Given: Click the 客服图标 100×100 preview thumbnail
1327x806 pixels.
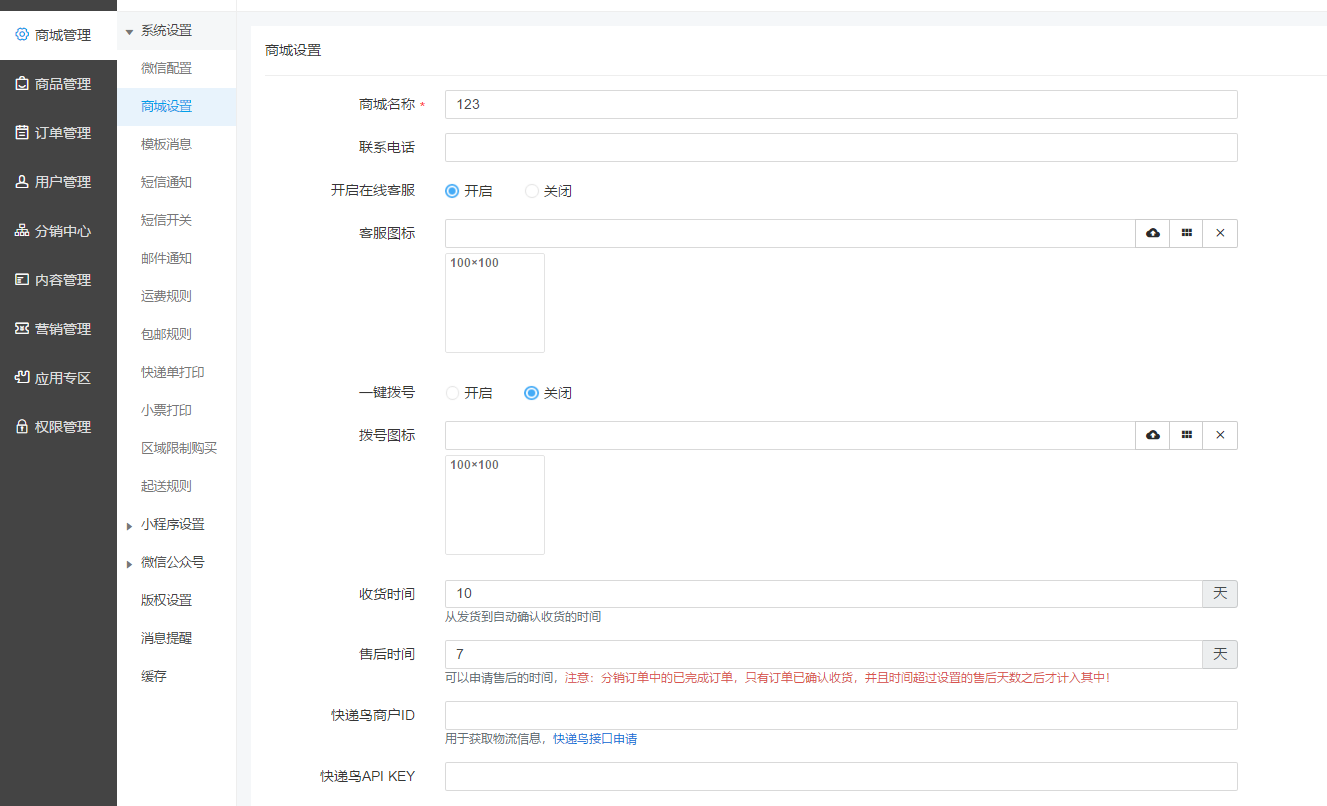Looking at the screenshot, I should tap(495, 303).
